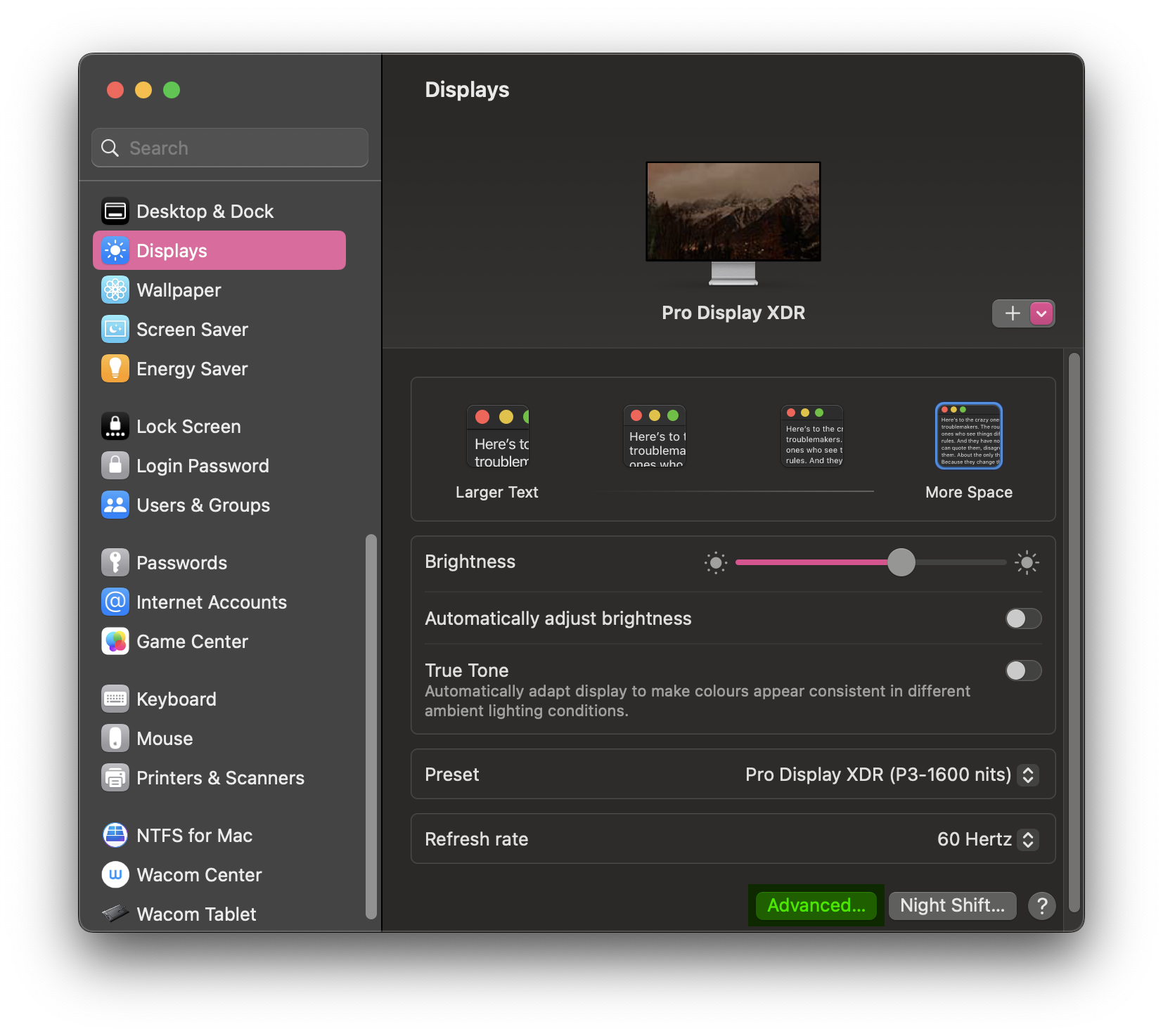Open Printers & Scanners settings
This screenshot has height=1036, width=1163.
point(219,777)
